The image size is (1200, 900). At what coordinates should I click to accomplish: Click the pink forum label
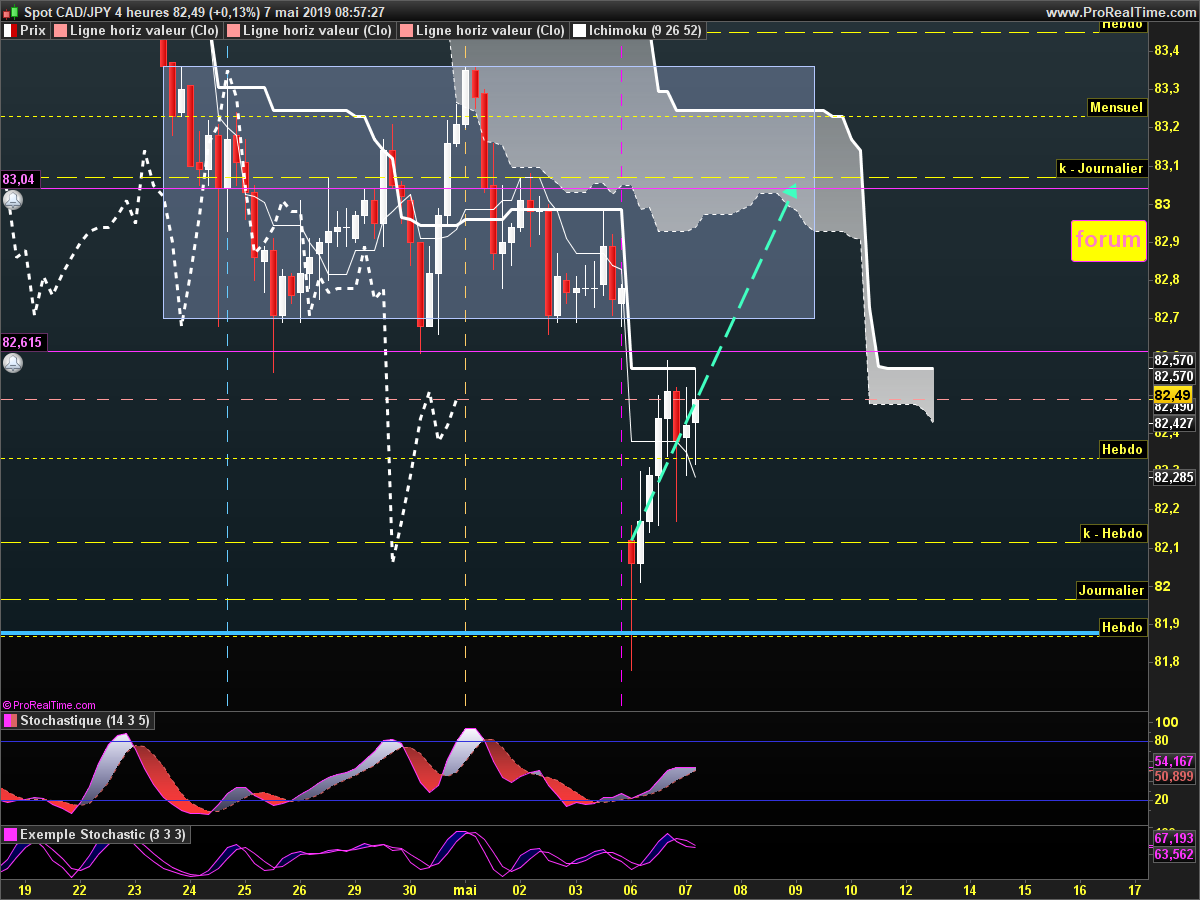[x=1108, y=240]
